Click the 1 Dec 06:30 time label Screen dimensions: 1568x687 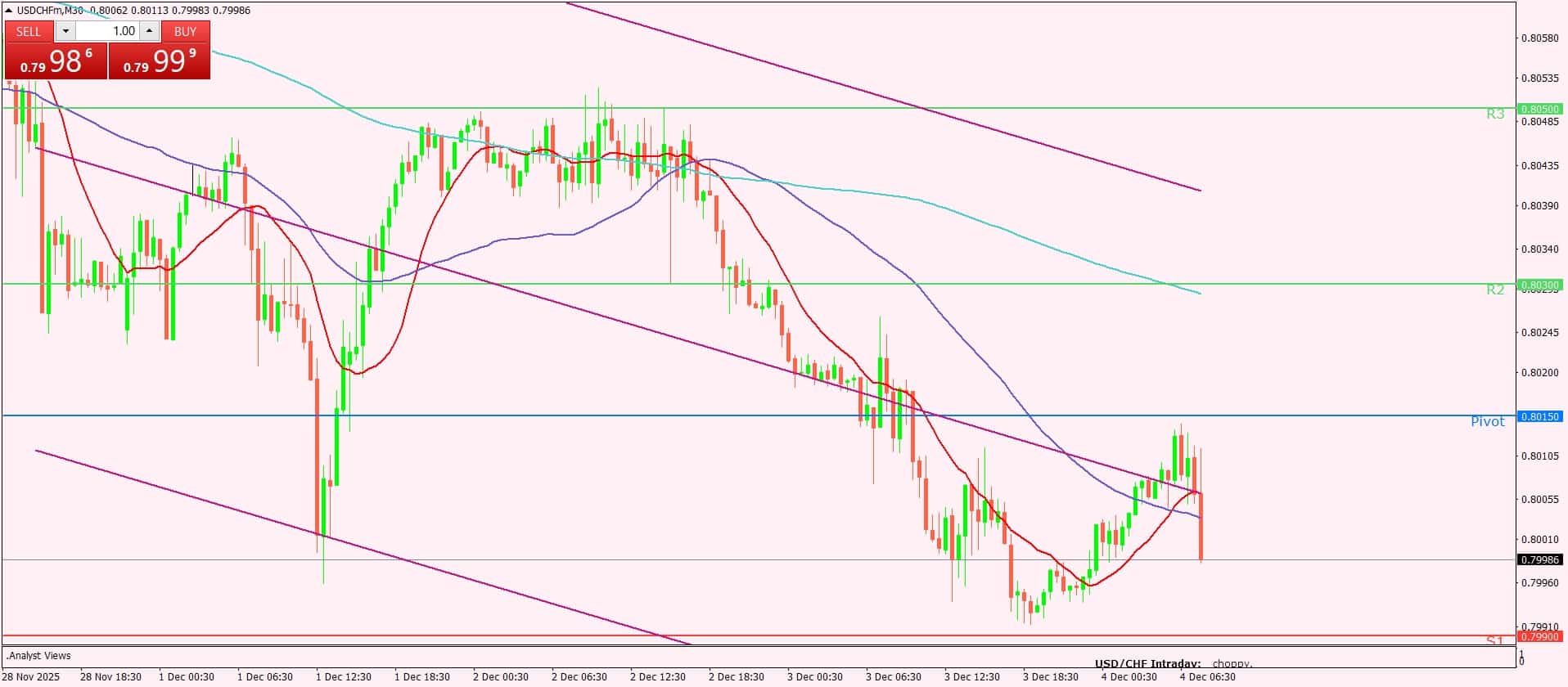tap(265, 677)
